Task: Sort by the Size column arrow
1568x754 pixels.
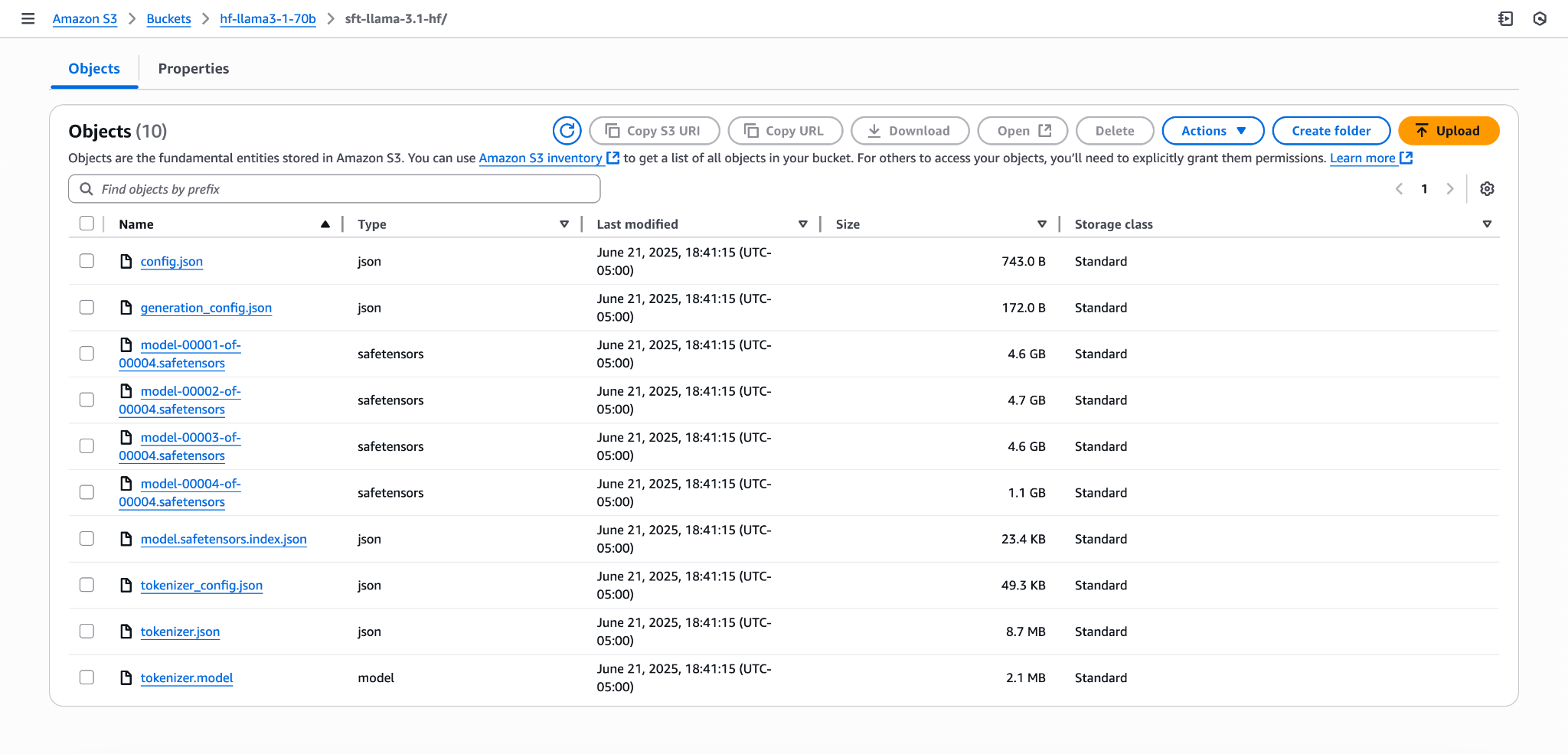Action: coord(1041,224)
